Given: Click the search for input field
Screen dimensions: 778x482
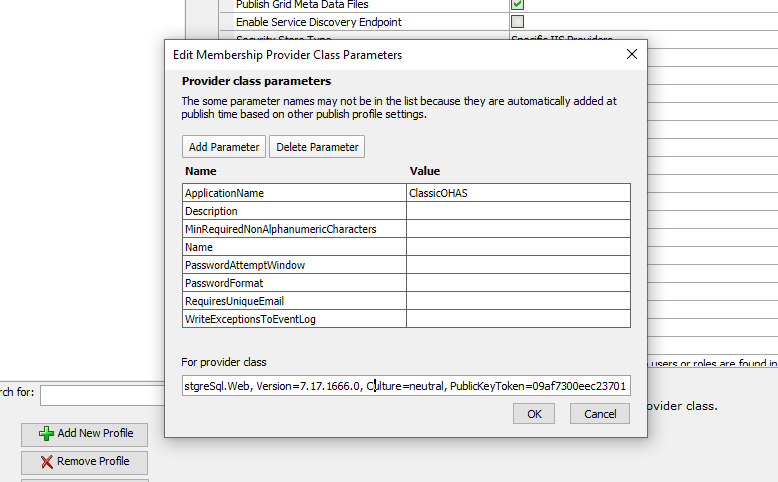Looking at the screenshot, I should pyautogui.click(x=103, y=395).
